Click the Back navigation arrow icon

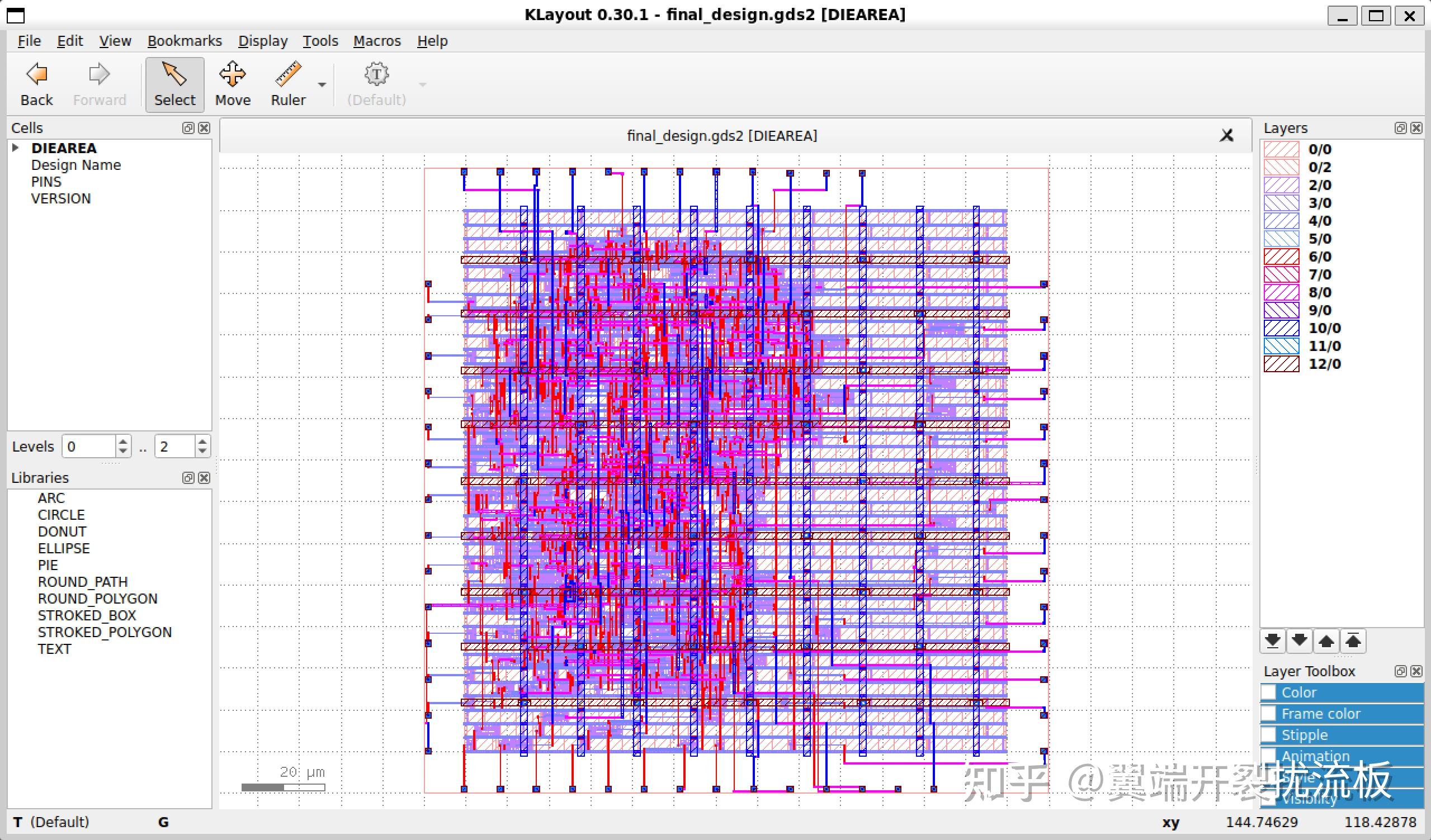pyautogui.click(x=37, y=74)
